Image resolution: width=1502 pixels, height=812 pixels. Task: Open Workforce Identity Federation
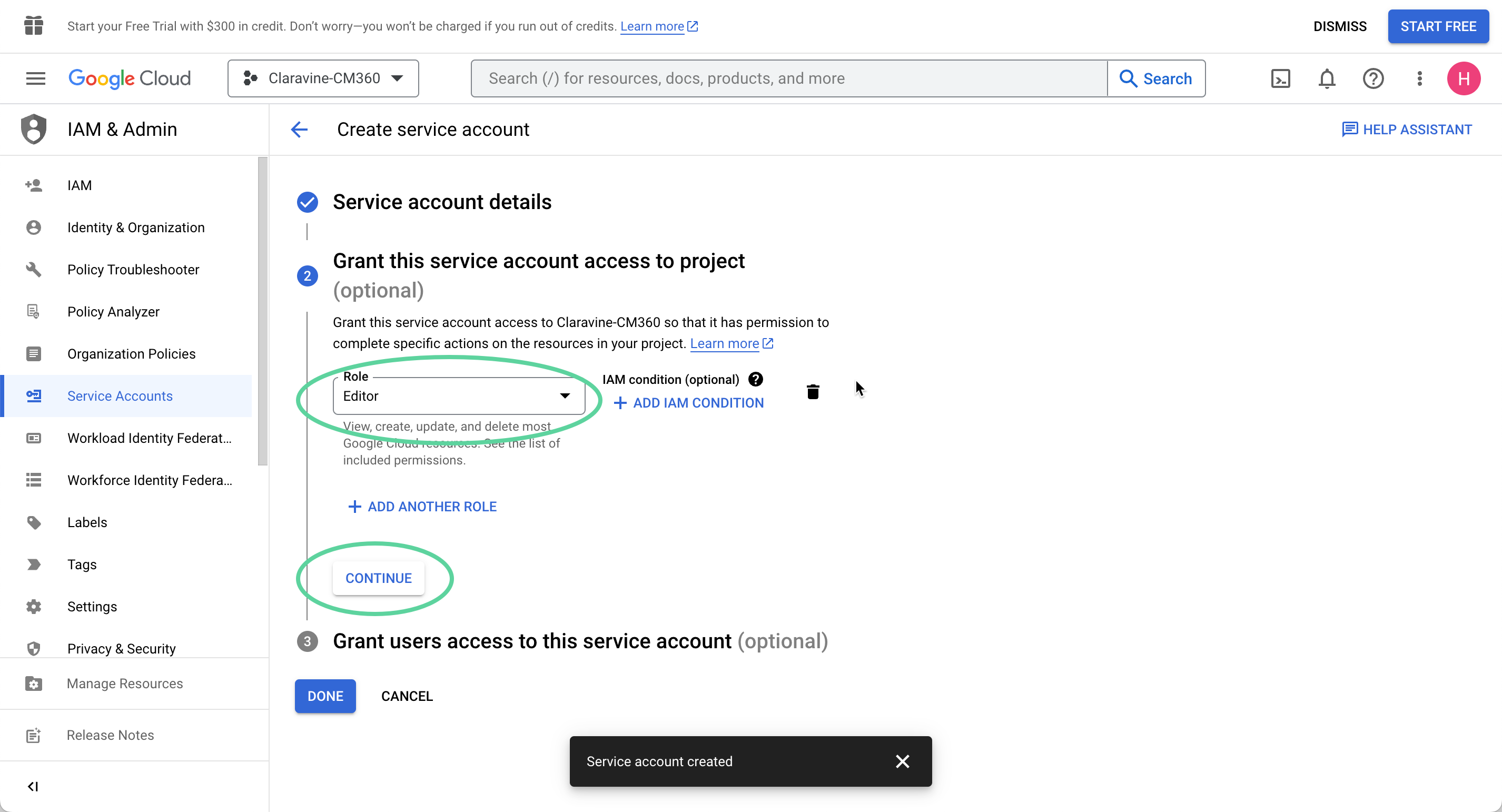pos(127,480)
